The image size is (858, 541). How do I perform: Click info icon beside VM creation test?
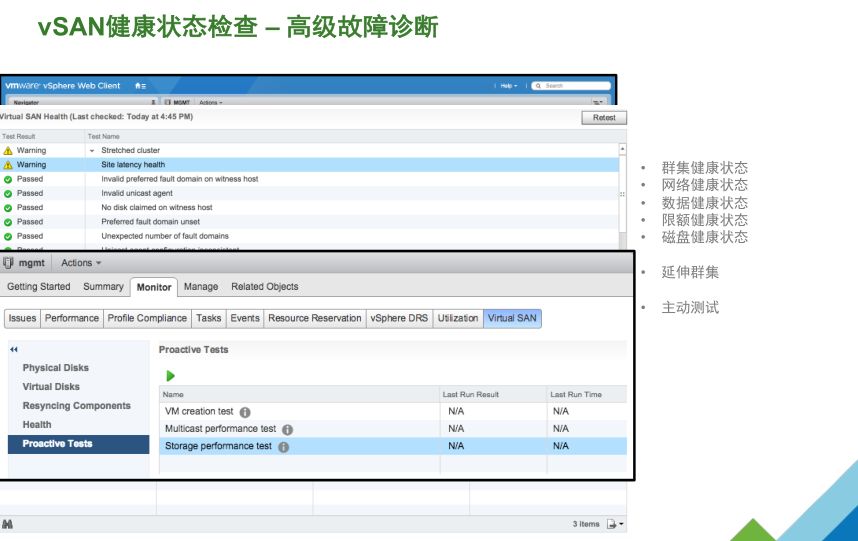tap(245, 412)
